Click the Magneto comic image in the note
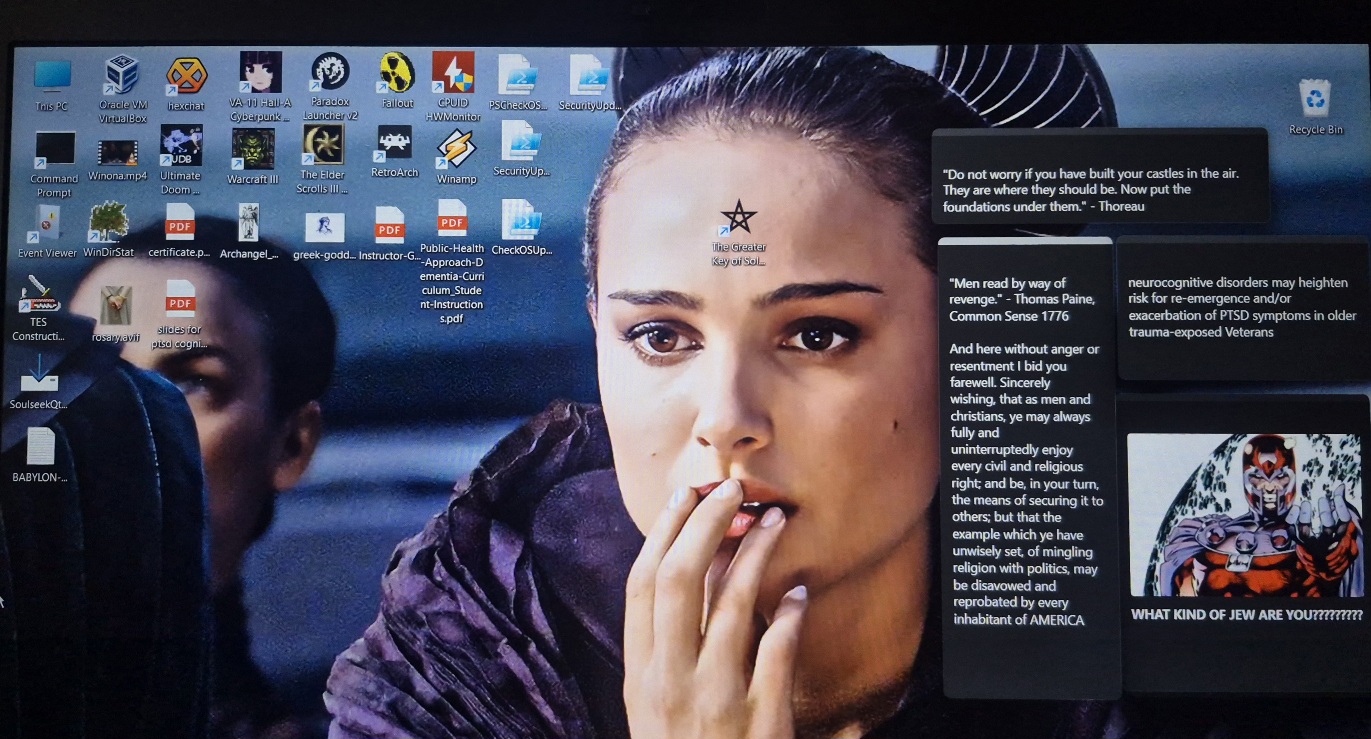The image size is (1371, 739). pyautogui.click(x=1244, y=515)
